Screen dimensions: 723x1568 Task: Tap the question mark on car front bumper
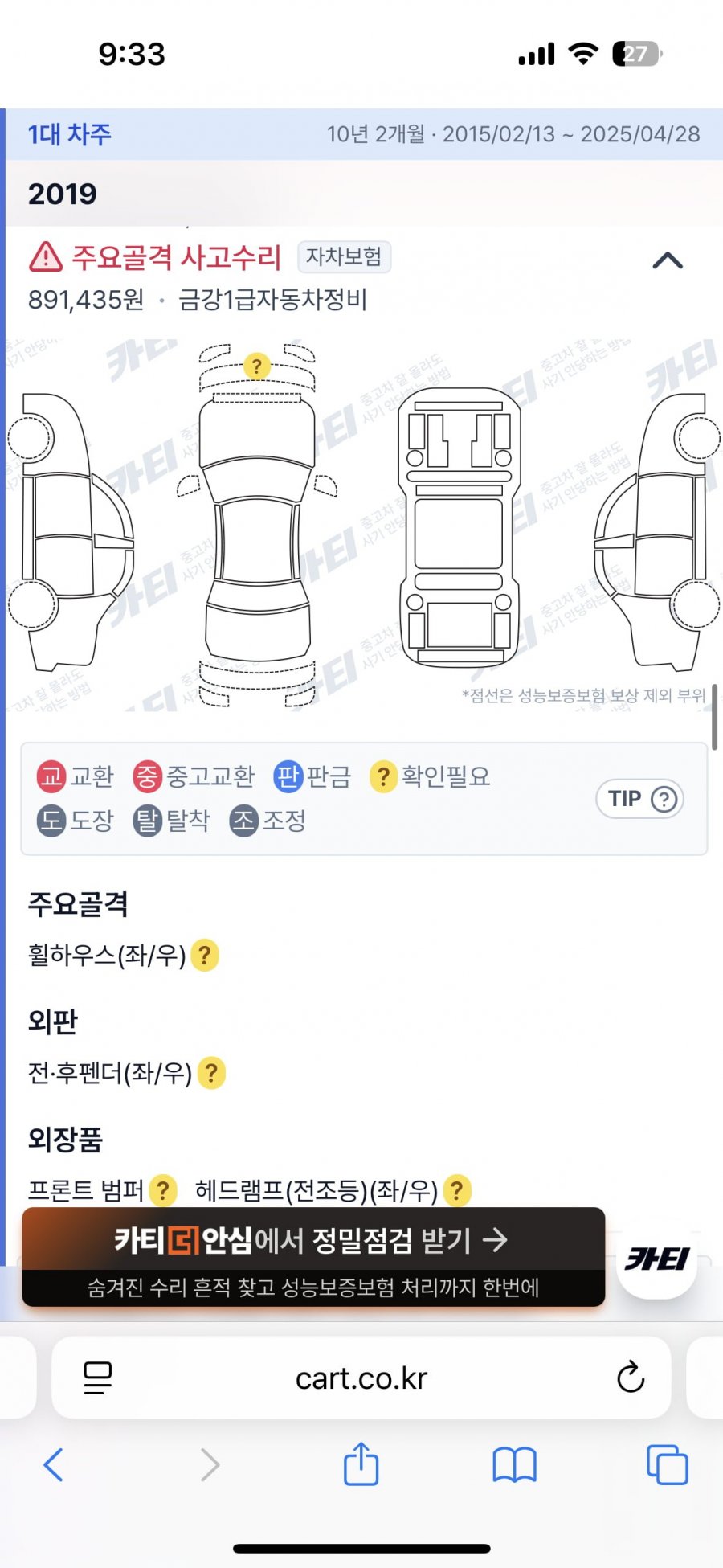(256, 366)
